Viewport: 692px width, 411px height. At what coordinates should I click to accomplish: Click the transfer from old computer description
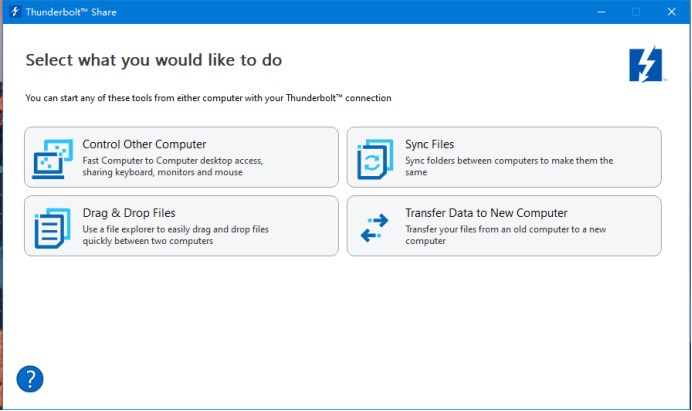click(506, 235)
